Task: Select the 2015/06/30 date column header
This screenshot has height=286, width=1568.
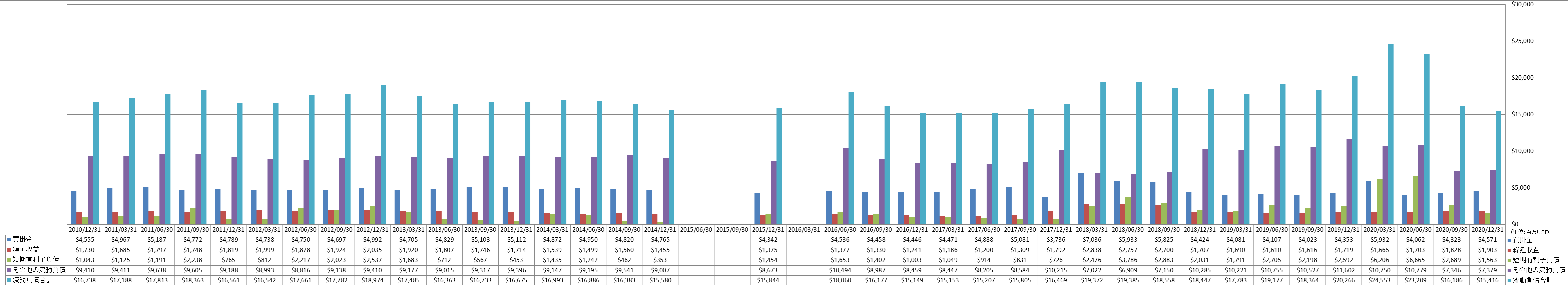Action: (x=696, y=230)
